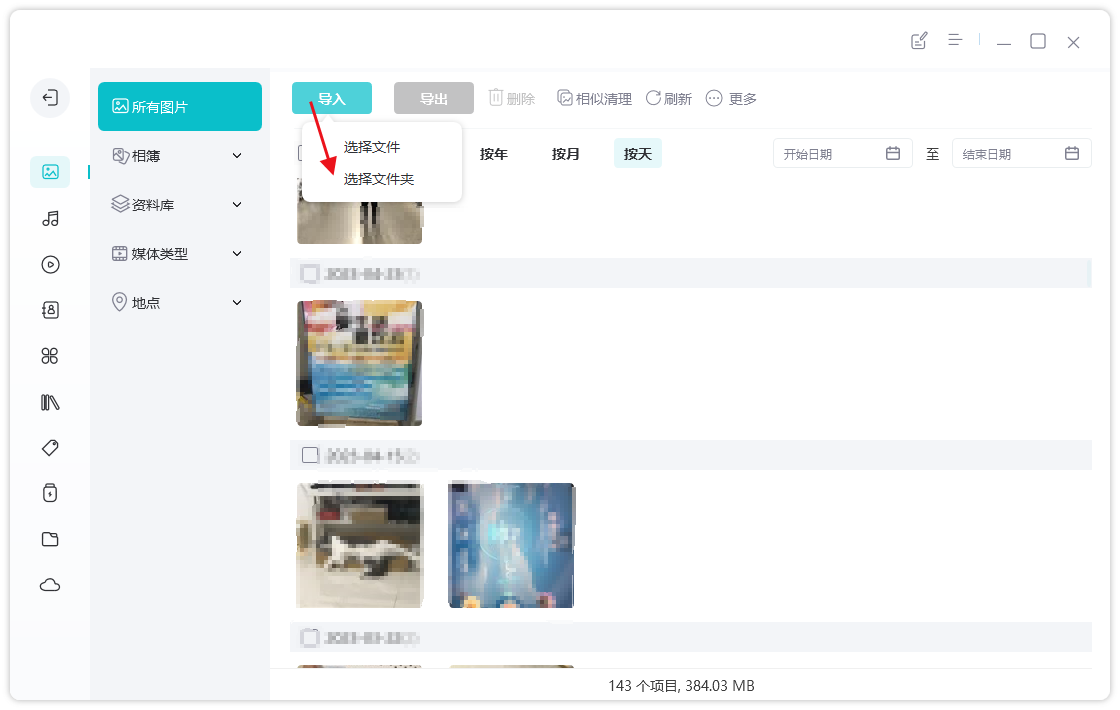
Task: Tick the bottom-most date group checkbox
Action: [x=310, y=637]
